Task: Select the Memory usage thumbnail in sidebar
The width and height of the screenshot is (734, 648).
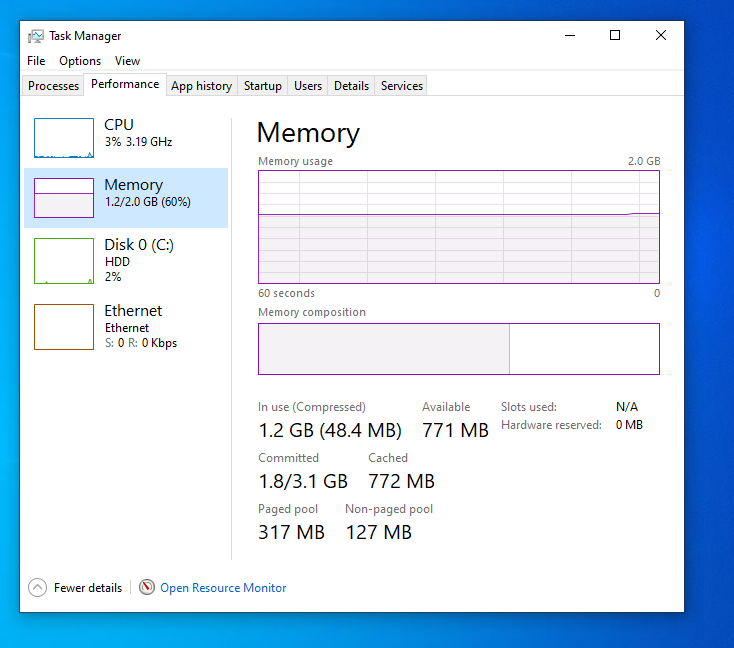Action: tap(64, 198)
